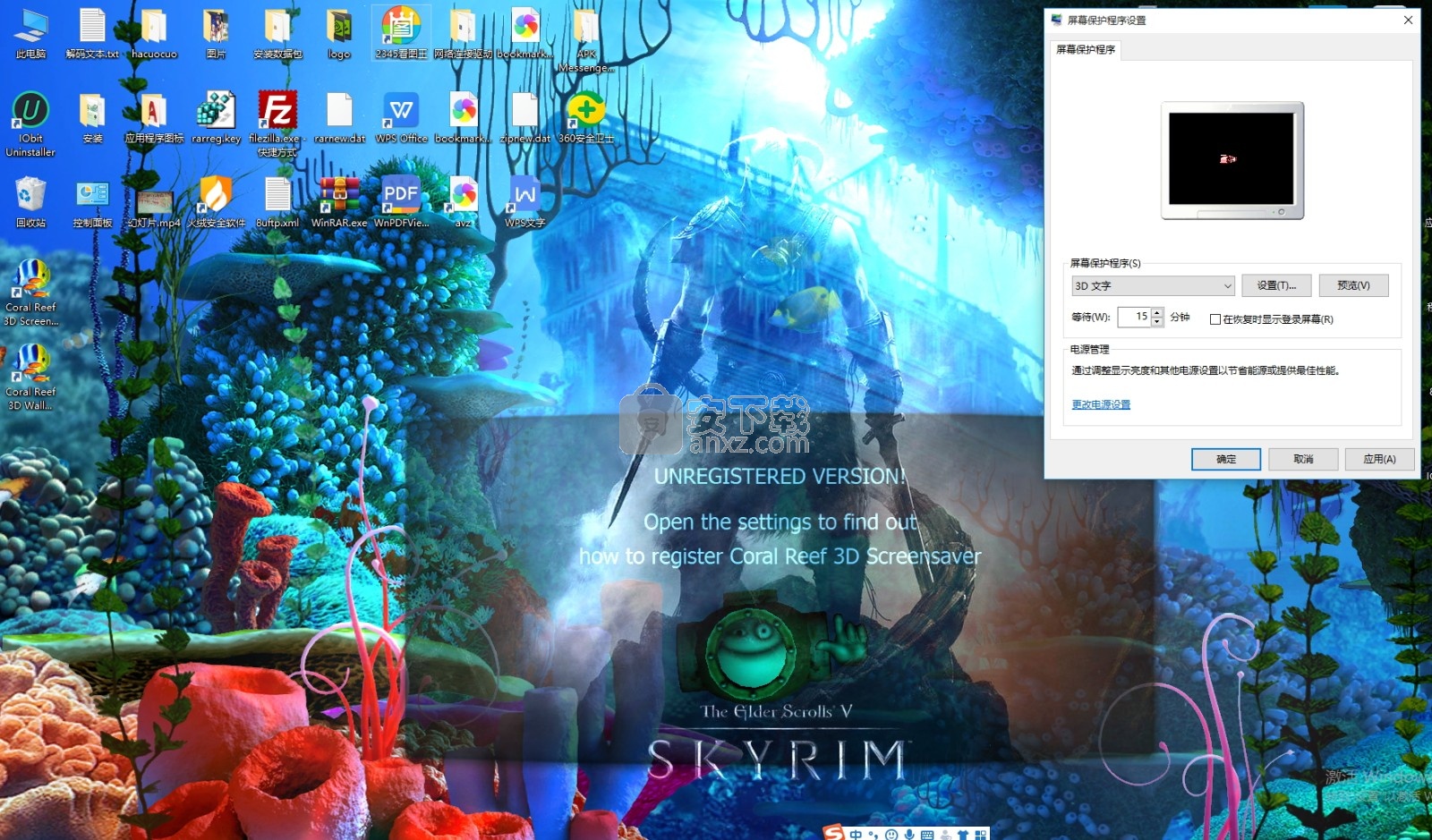Toggle the punctuation mode in IME bar
Image resolution: width=1432 pixels, height=840 pixels.
[x=874, y=835]
